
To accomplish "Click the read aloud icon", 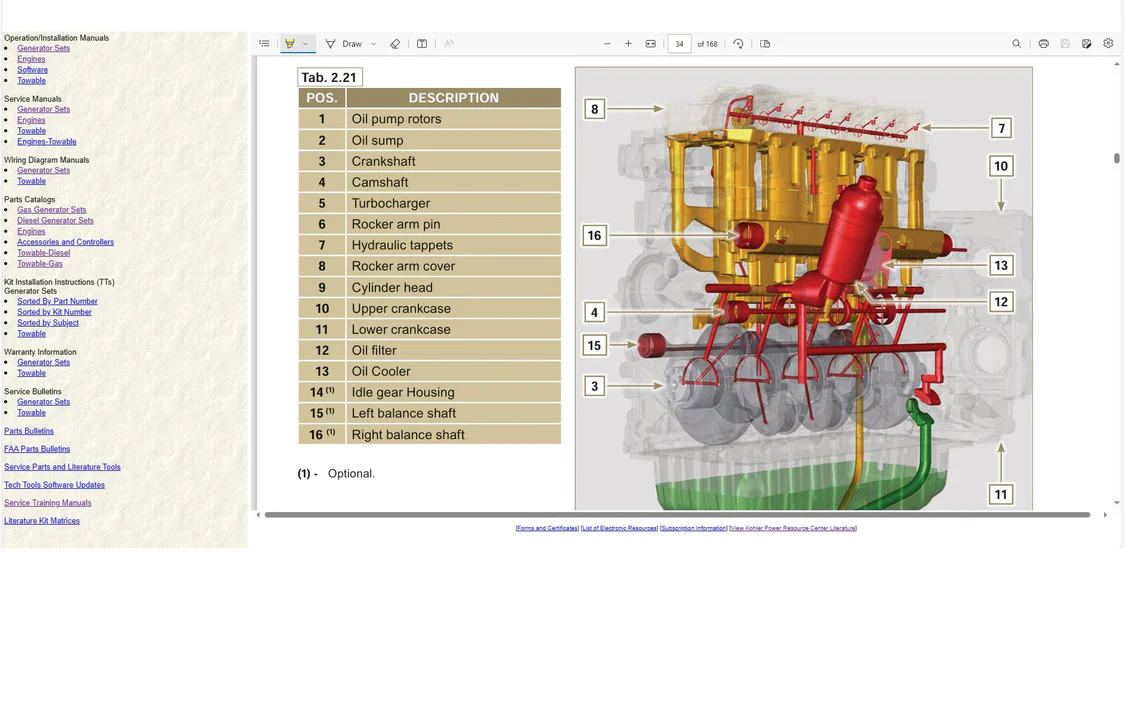I will pyautogui.click(x=449, y=44).
